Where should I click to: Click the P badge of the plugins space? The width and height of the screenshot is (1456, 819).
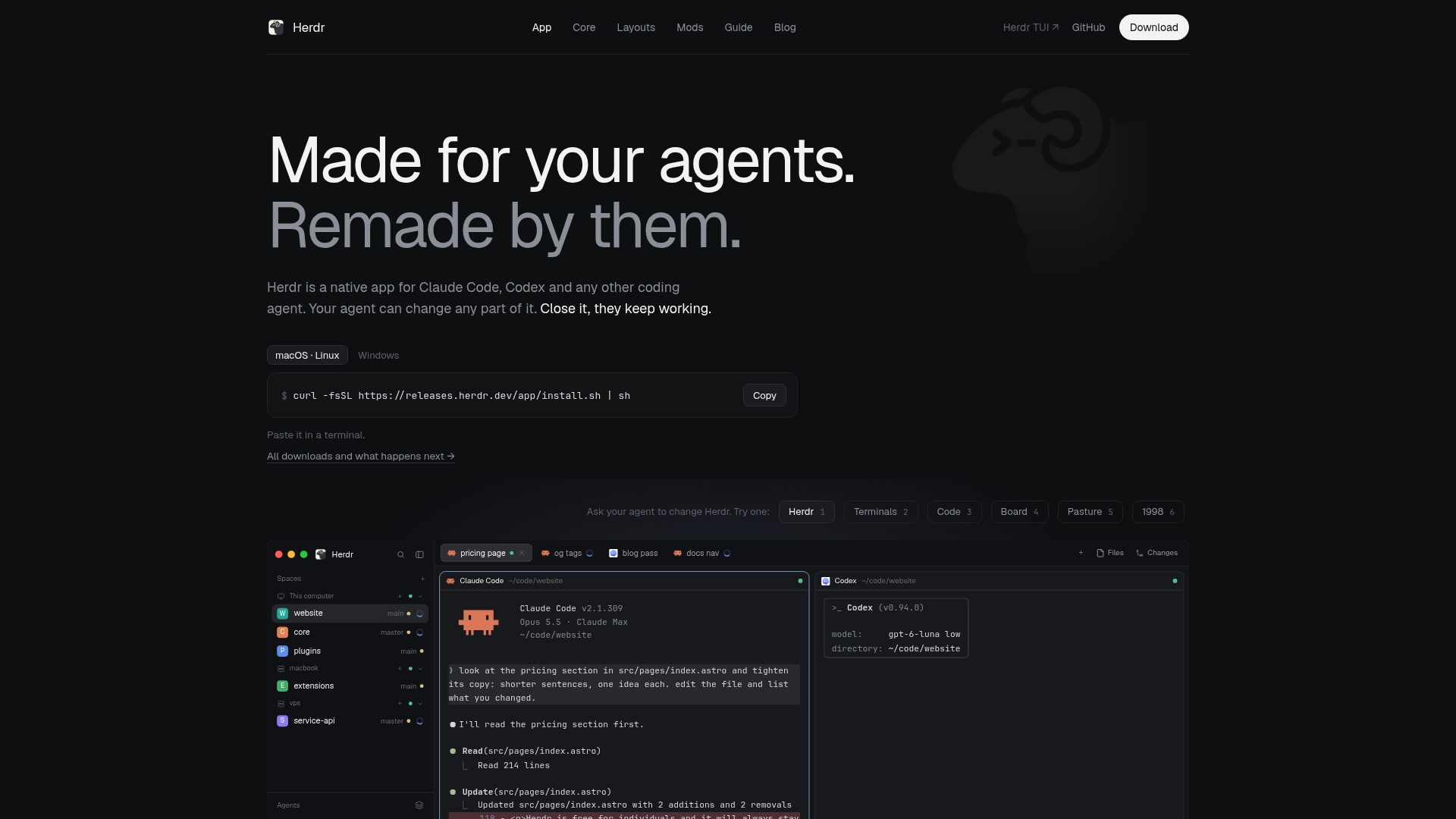[282, 651]
